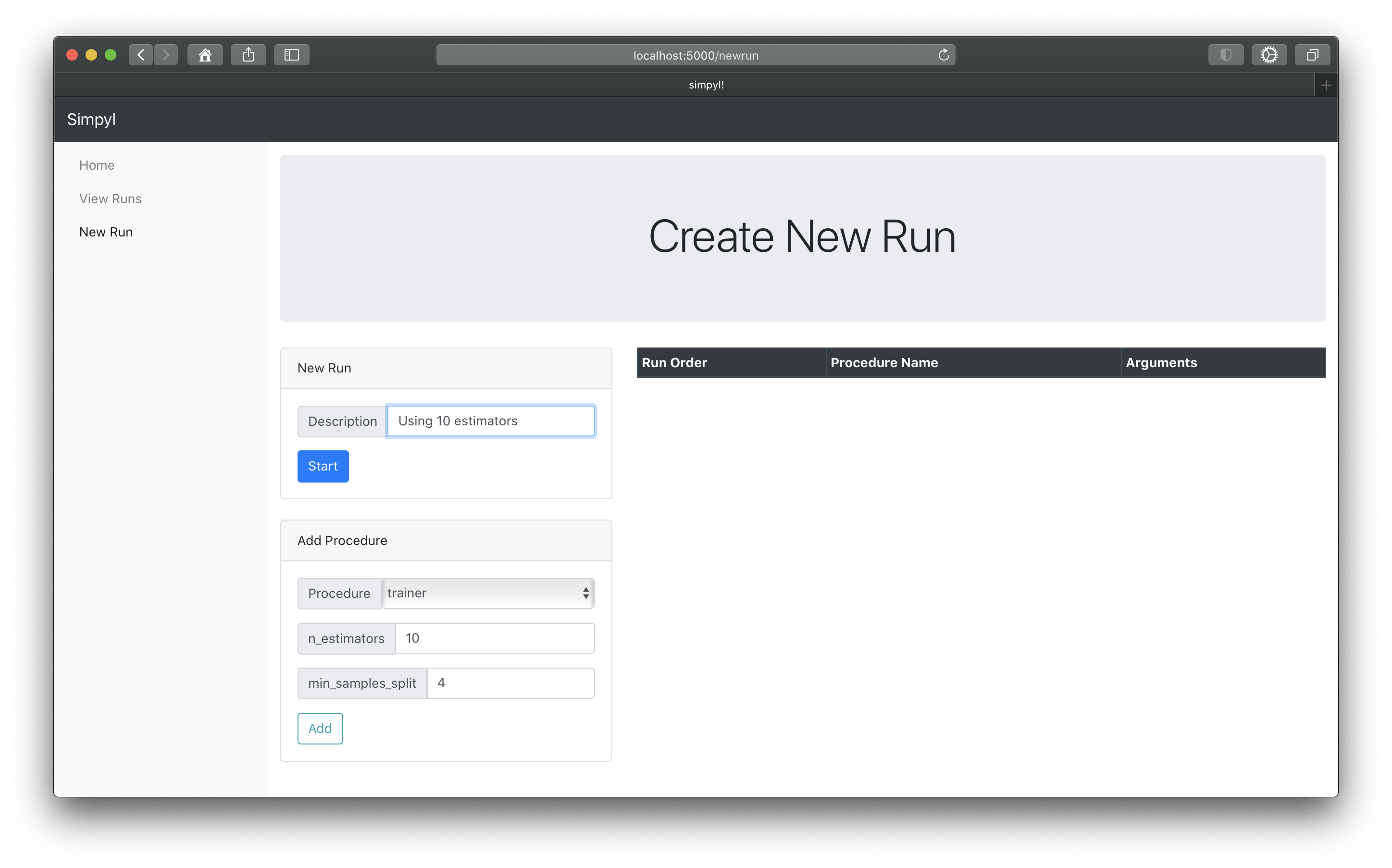This screenshot has height=868, width=1392.
Task: Click the shield privacy icon
Action: (1226, 55)
